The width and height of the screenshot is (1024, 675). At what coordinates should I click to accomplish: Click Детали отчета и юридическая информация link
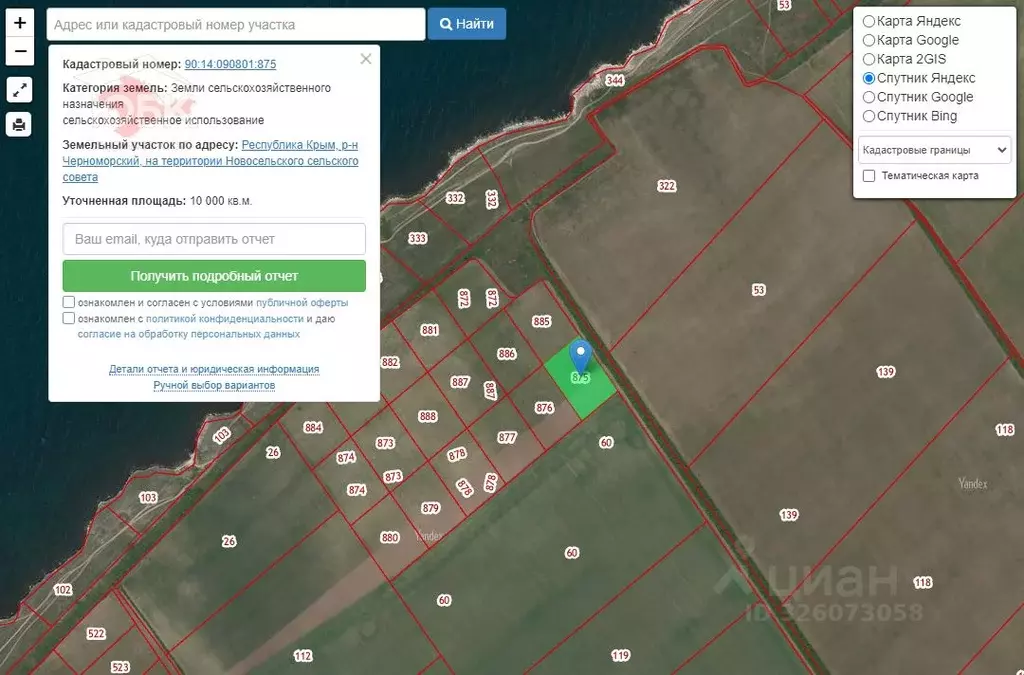pos(214,369)
